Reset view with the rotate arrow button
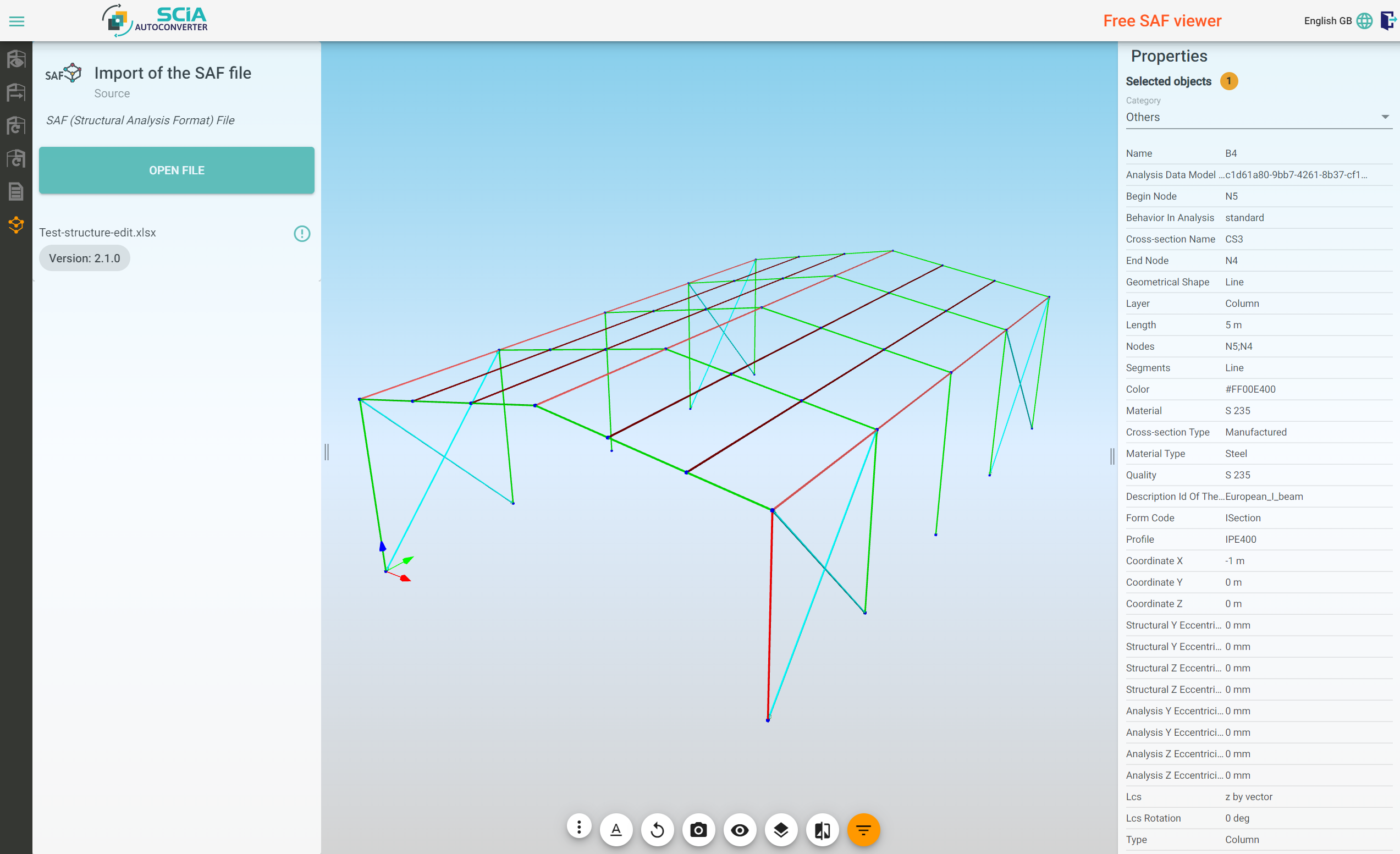Screen dimensions: 1400x854 (658, 830)
